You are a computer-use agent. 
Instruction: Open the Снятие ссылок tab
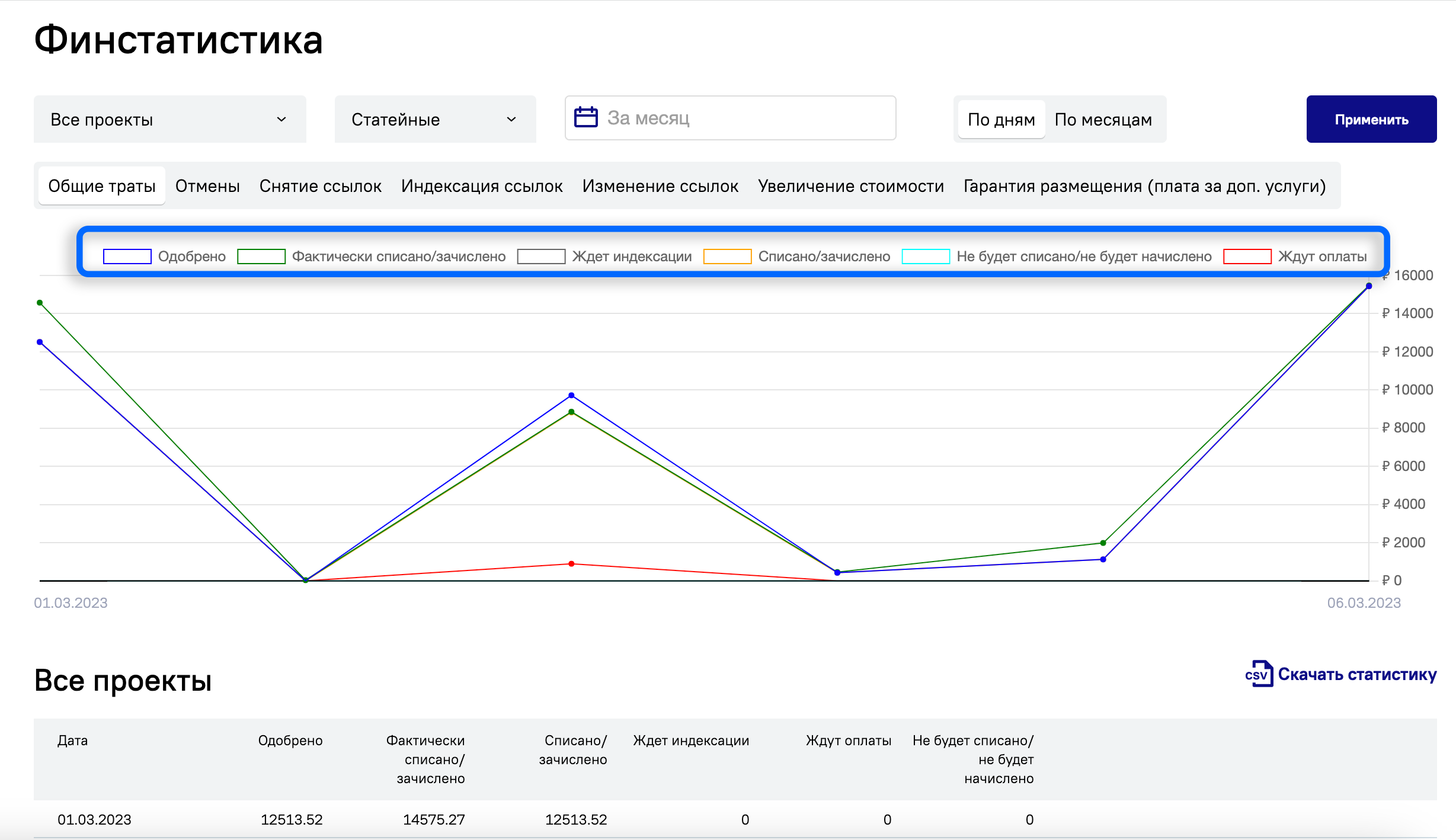(x=321, y=186)
